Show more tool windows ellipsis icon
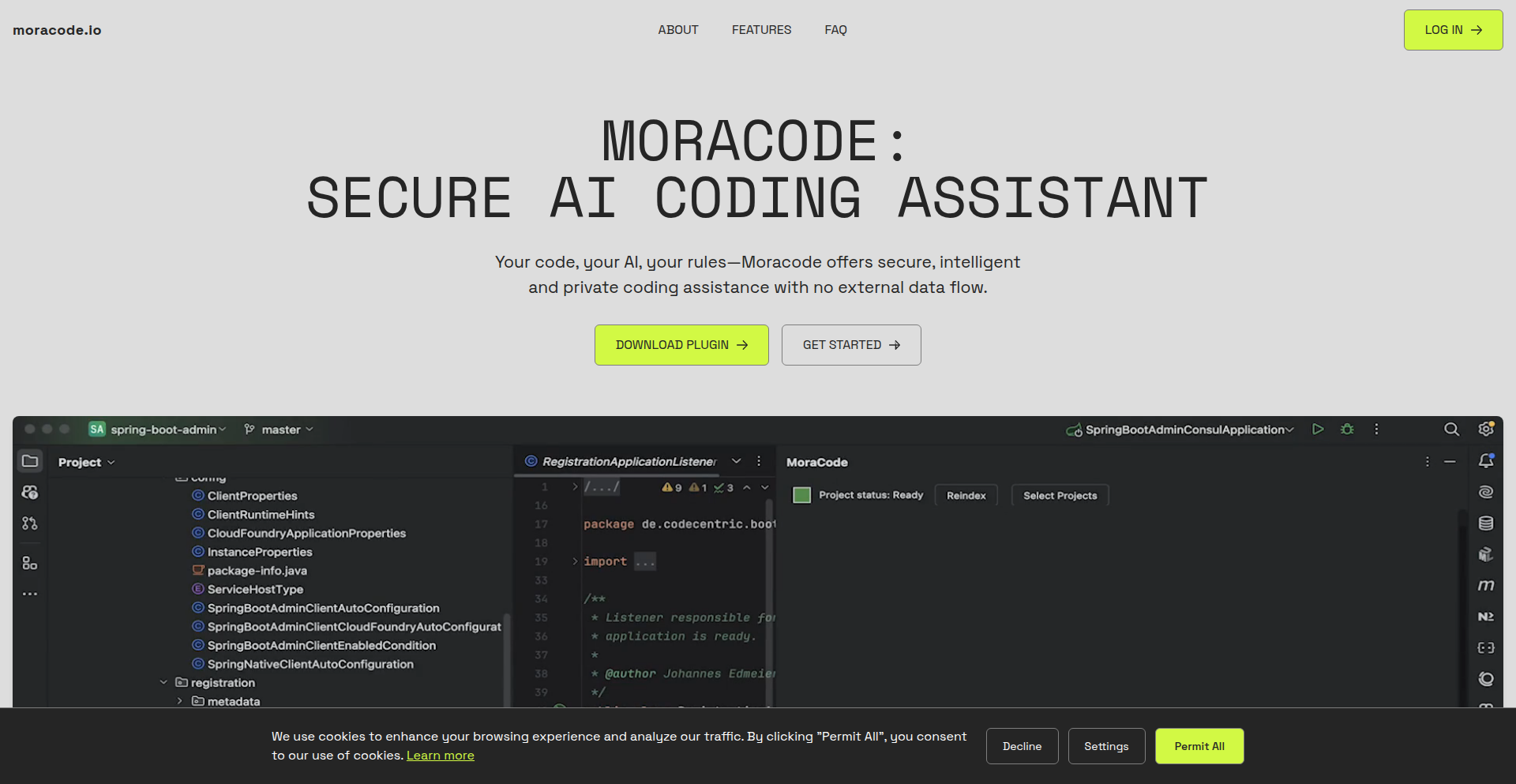The height and width of the screenshot is (784, 1516). [x=30, y=594]
